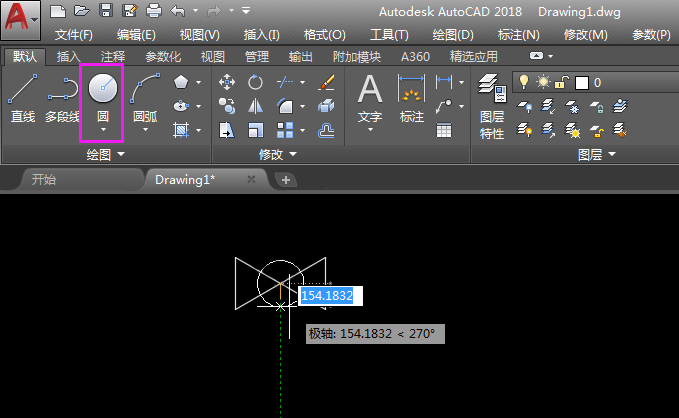The width and height of the screenshot is (679, 418).
Task: Select the Arc (圆弧) tool
Action: [145, 99]
